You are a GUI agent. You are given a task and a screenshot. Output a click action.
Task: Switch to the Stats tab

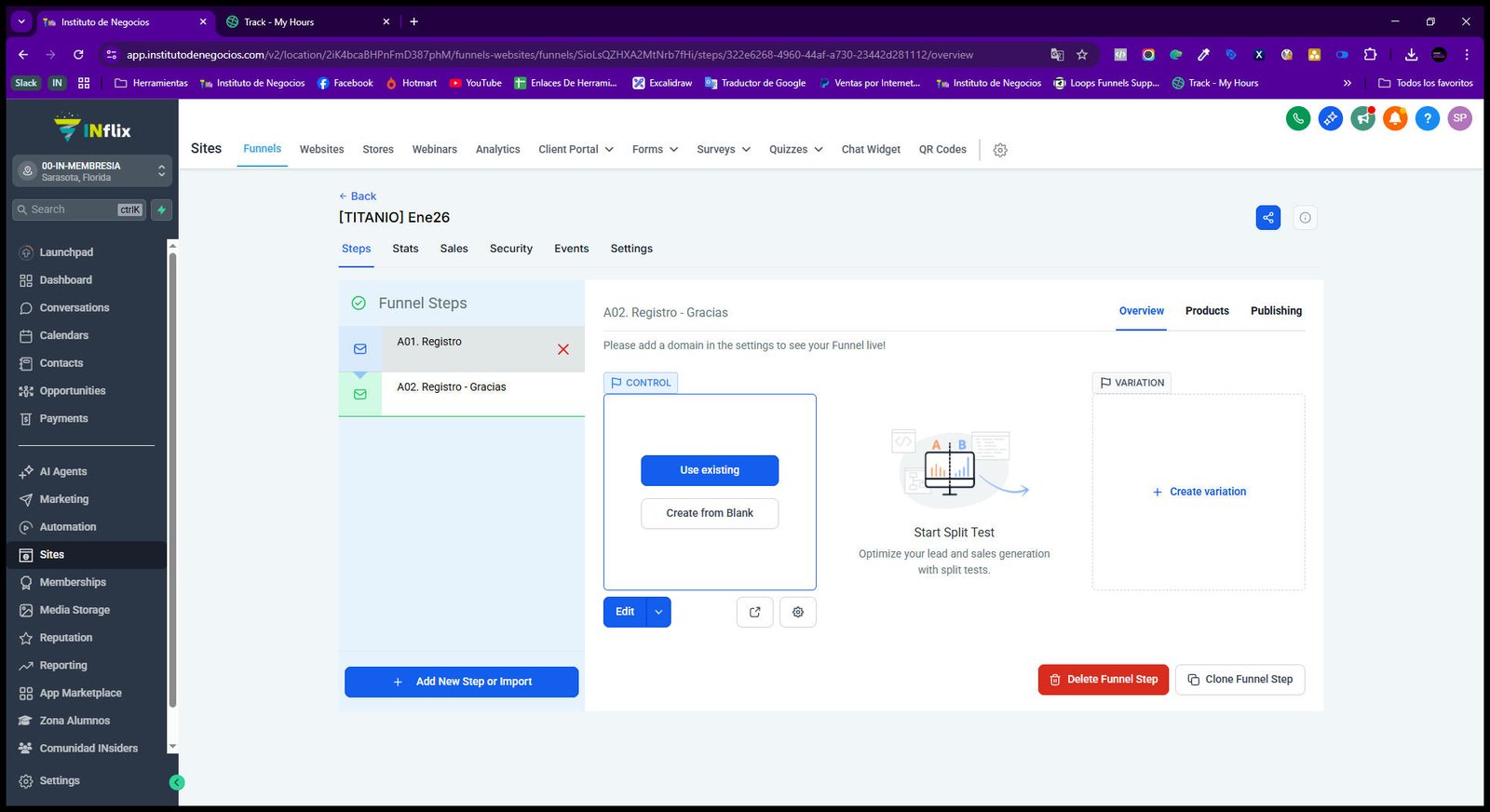(x=405, y=249)
